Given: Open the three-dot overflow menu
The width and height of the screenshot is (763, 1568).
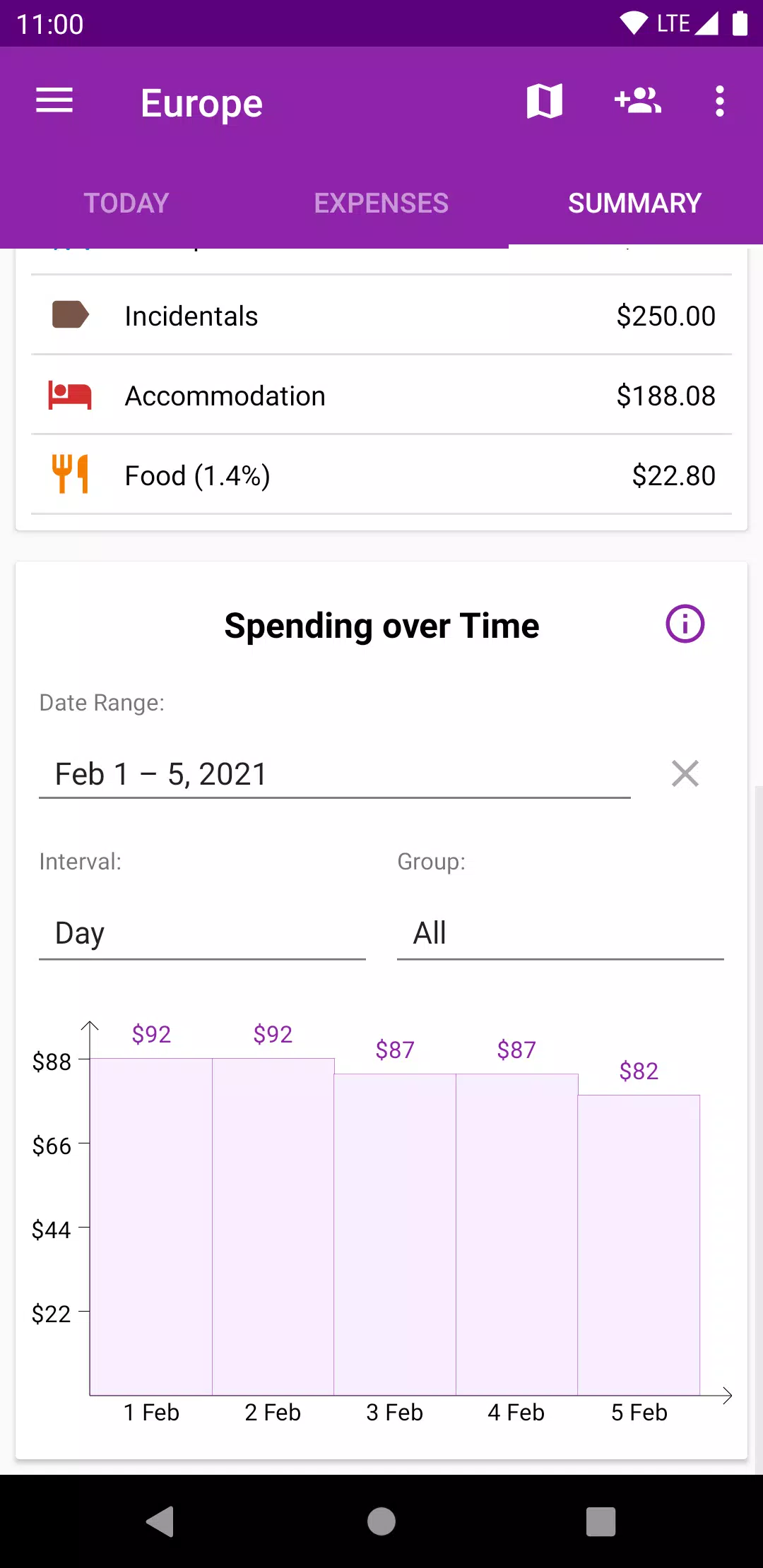Looking at the screenshot, I should click(719, 101).
